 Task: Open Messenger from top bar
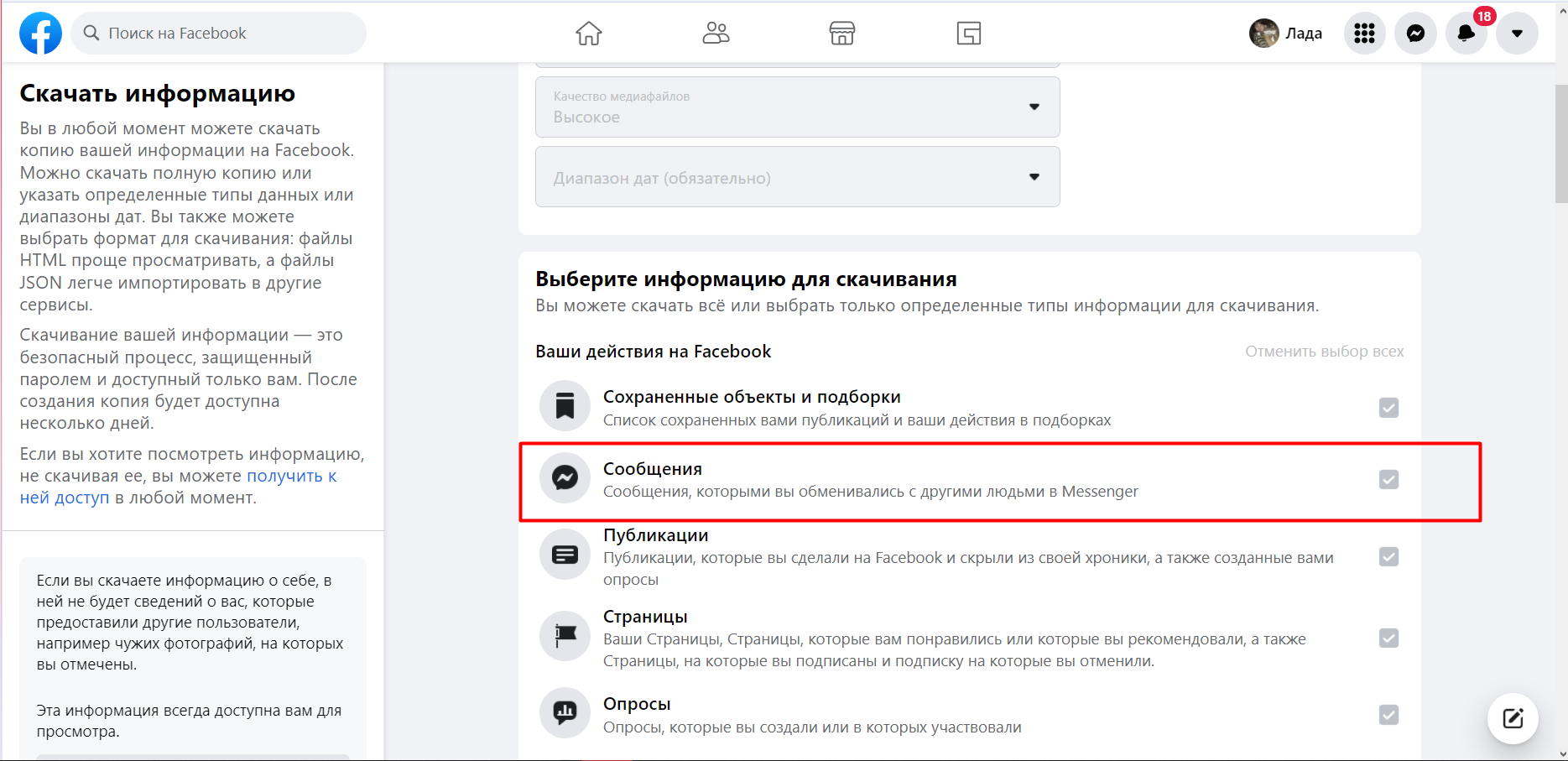1415,34
